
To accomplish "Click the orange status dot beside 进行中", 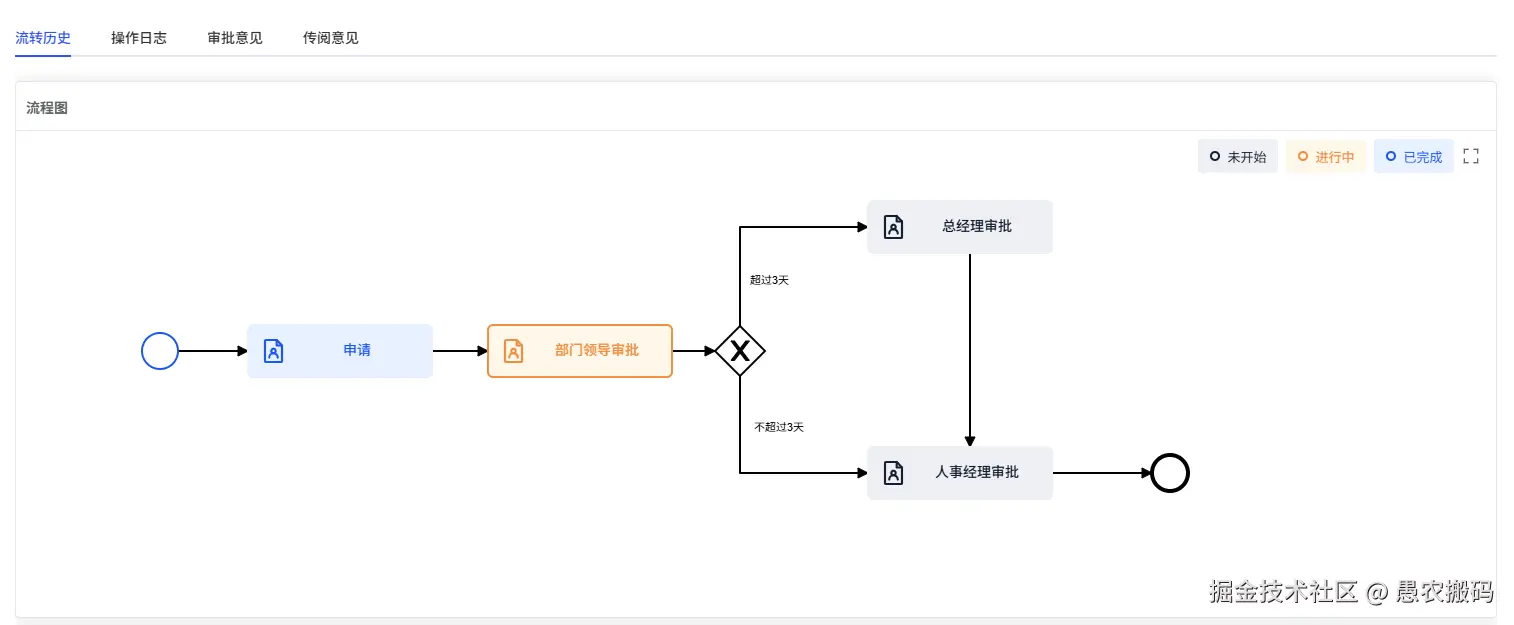I will coord(1304,156).
